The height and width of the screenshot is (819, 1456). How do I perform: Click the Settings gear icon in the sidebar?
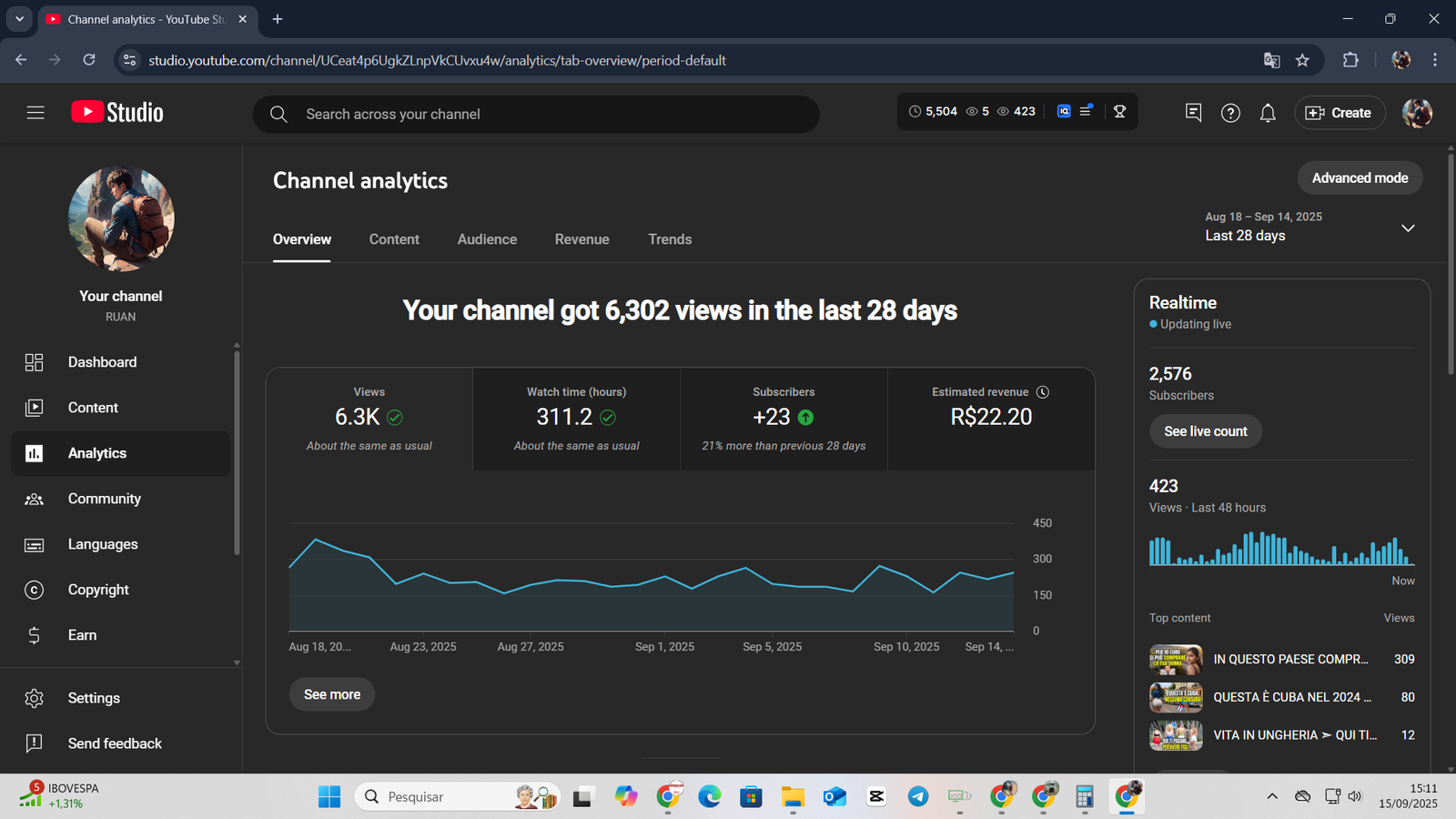[x=34, y=698]
